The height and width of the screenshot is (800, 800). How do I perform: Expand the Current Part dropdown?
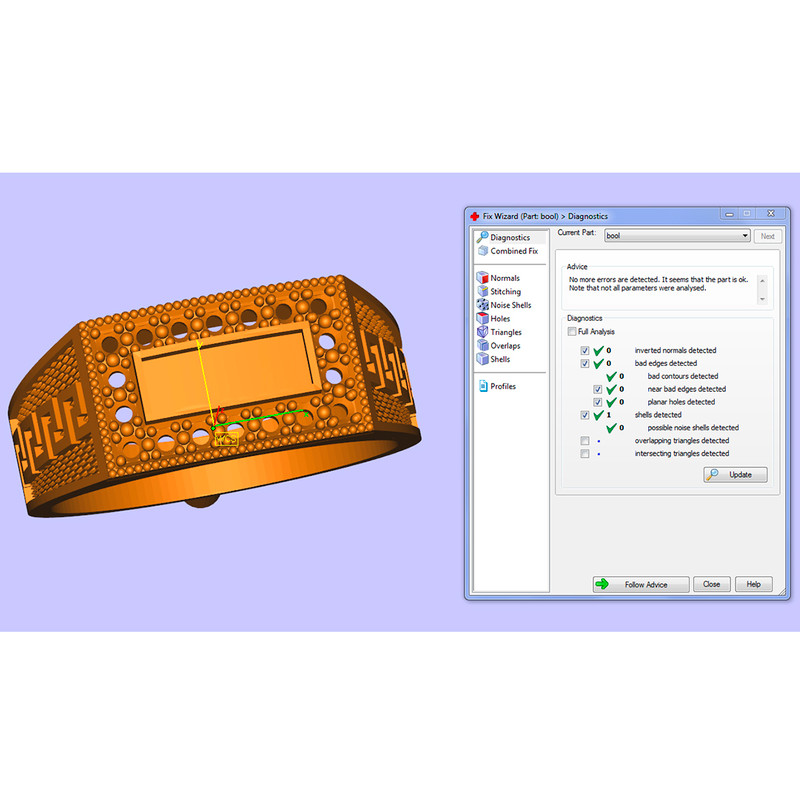click(x=744, y=236)
